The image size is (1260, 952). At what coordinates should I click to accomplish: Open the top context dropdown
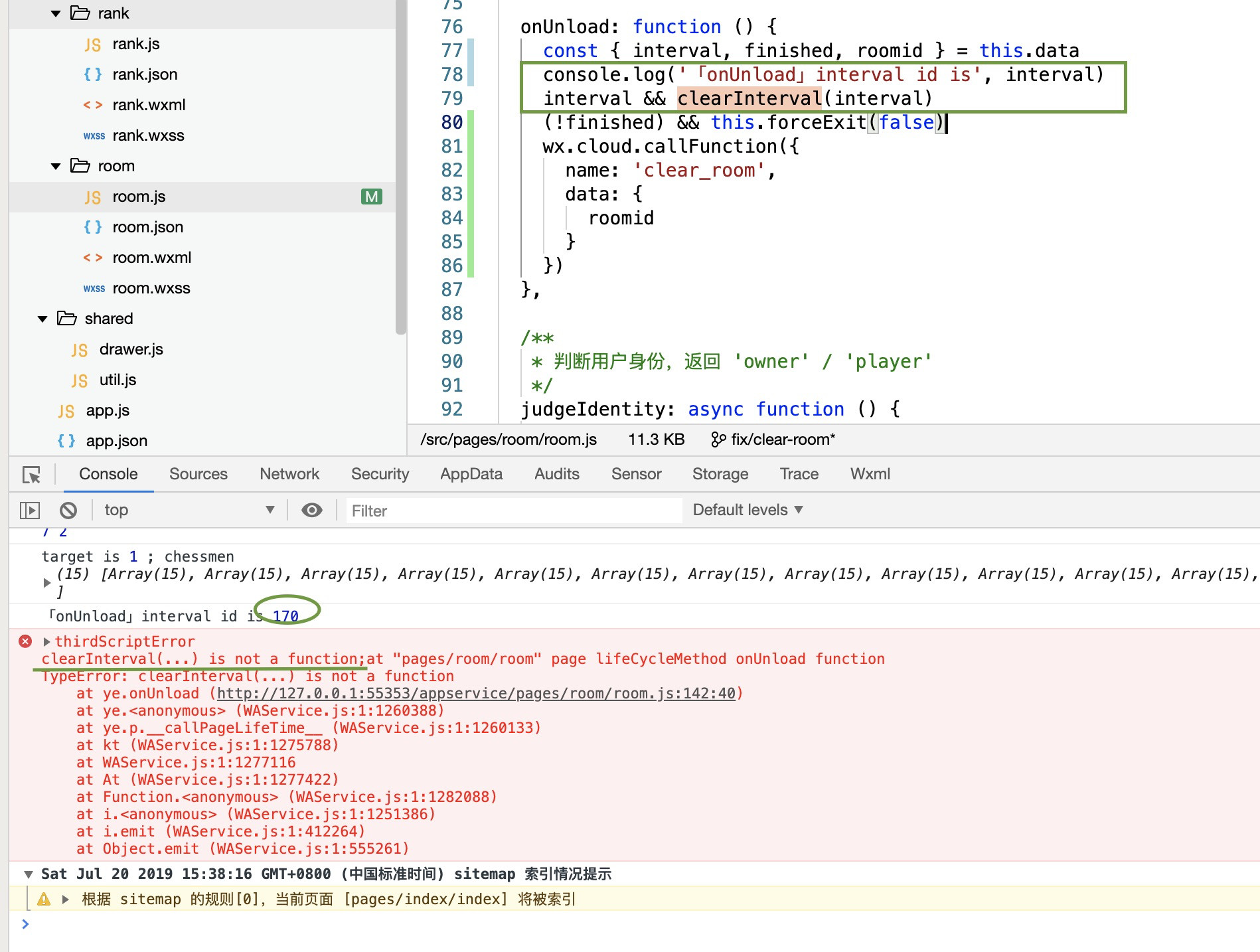(x=189, y=510)
